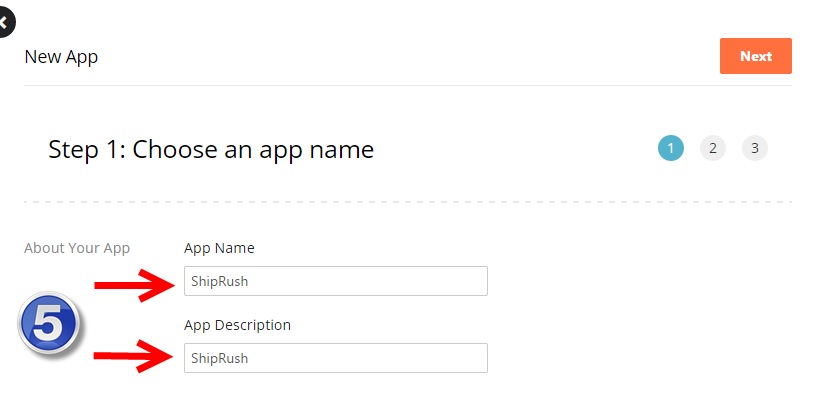Click red arrow pointing to App Description
This screenshot has height=398, width=816.
coord(133,356)
